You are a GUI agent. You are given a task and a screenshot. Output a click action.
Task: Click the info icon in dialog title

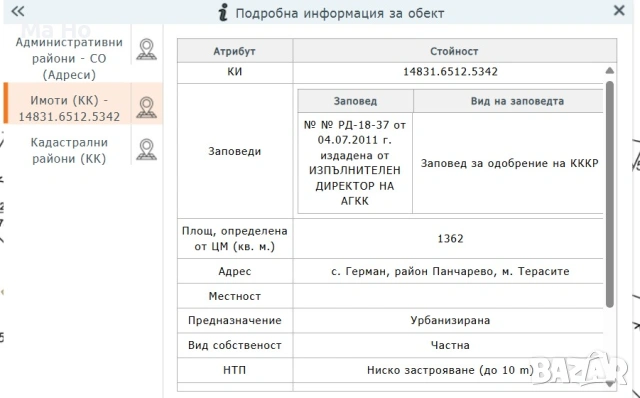223,12
